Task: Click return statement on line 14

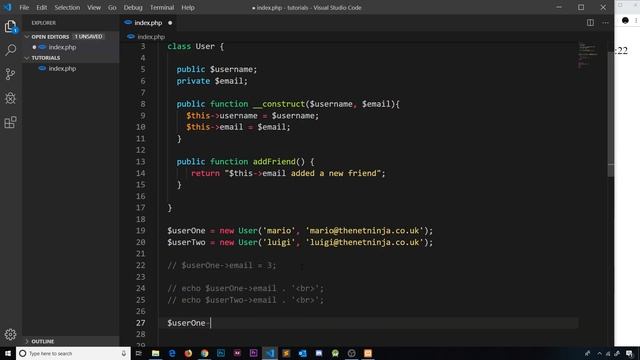Action: pyautogui.click(x=288, y=173)
